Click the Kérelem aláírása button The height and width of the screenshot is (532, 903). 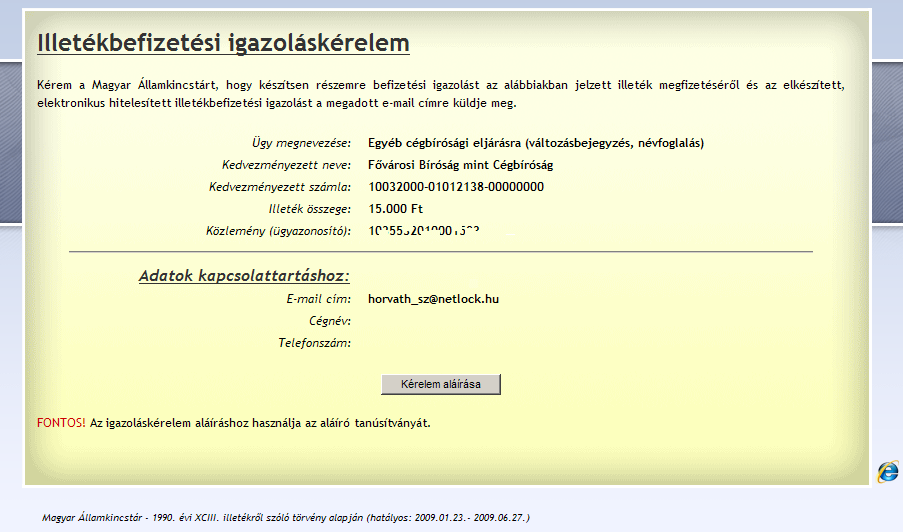(x=441, y=384)
